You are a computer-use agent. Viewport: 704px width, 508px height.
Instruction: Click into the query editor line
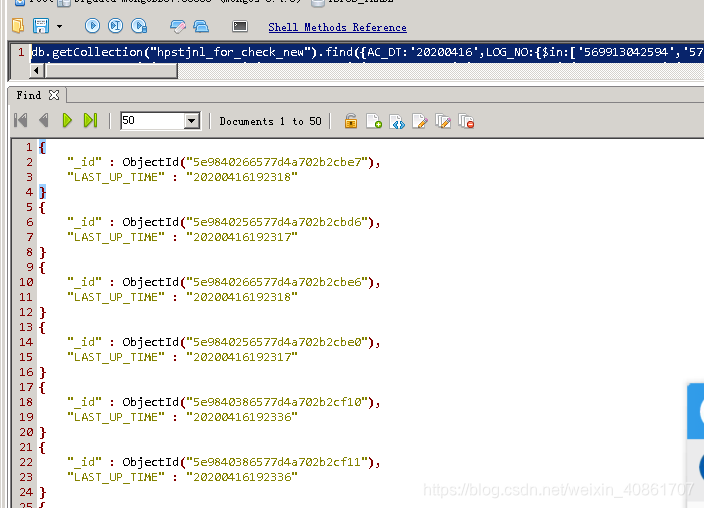(367, 52)
